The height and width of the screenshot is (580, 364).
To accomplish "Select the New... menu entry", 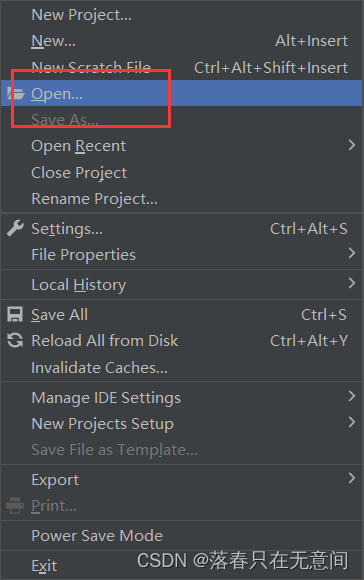I will tap(181, 41).
